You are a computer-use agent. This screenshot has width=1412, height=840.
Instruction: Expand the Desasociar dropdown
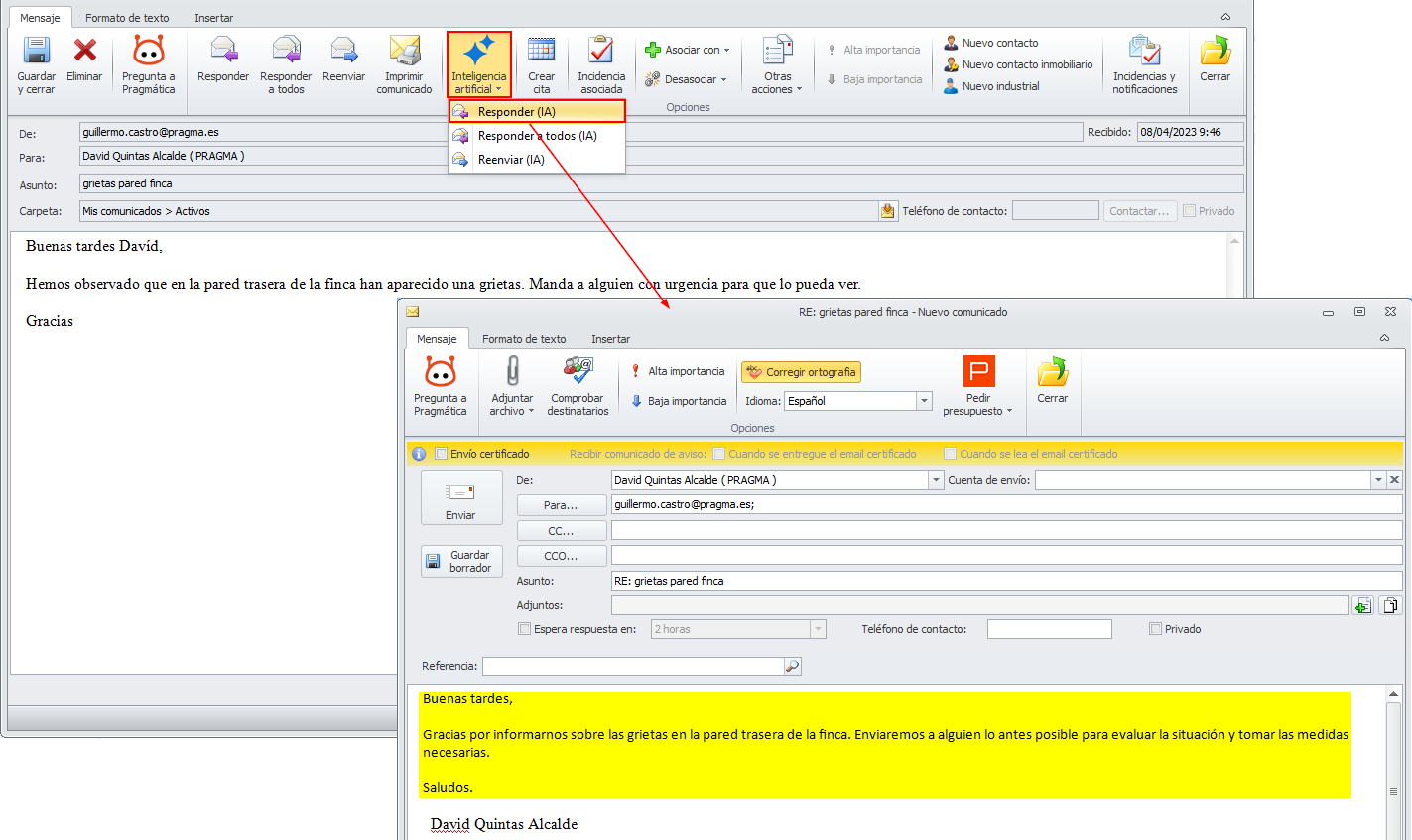point(686,79)
